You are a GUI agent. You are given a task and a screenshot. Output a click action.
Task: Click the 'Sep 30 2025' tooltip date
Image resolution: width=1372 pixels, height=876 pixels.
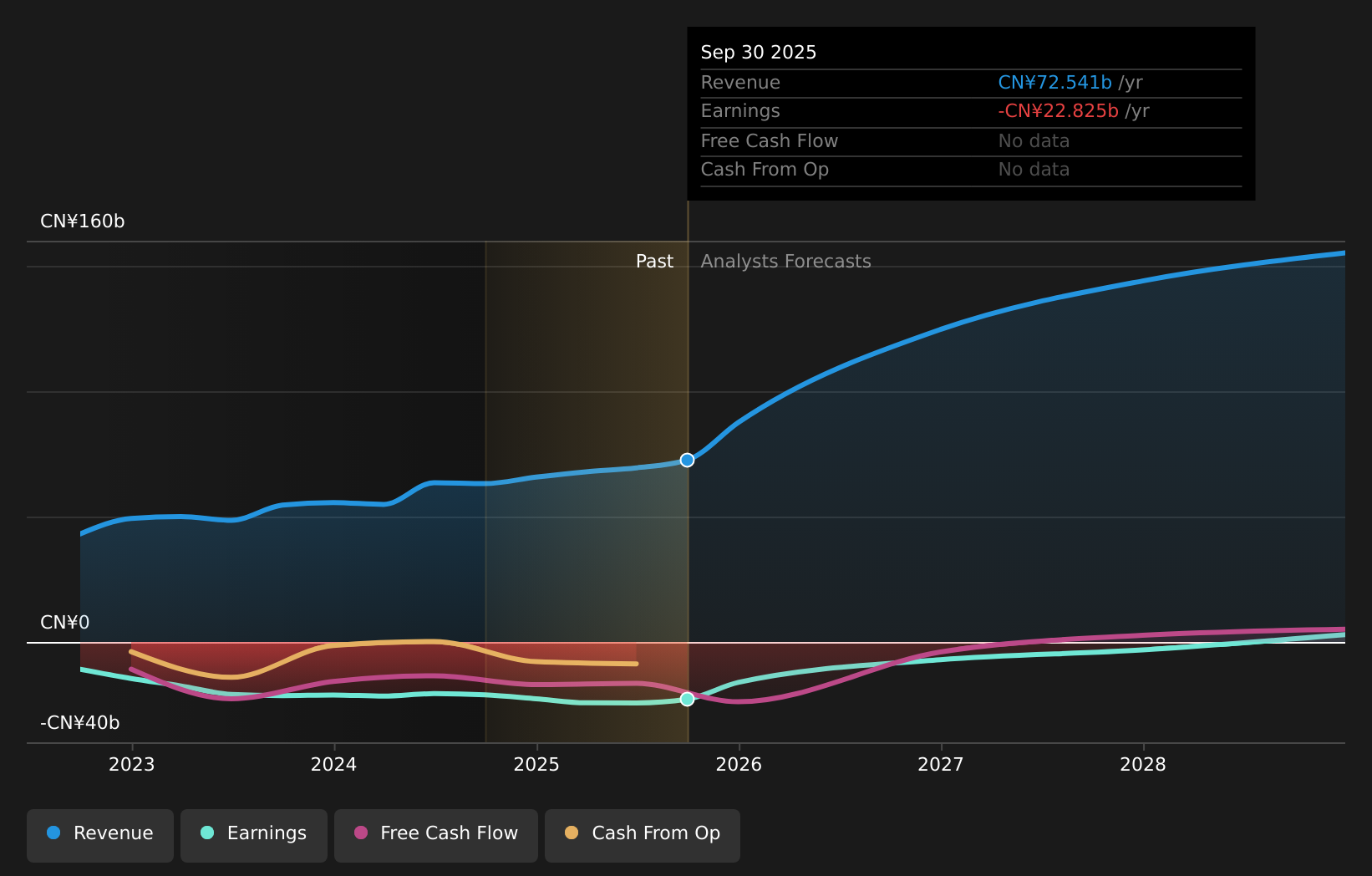coord(759,53)
